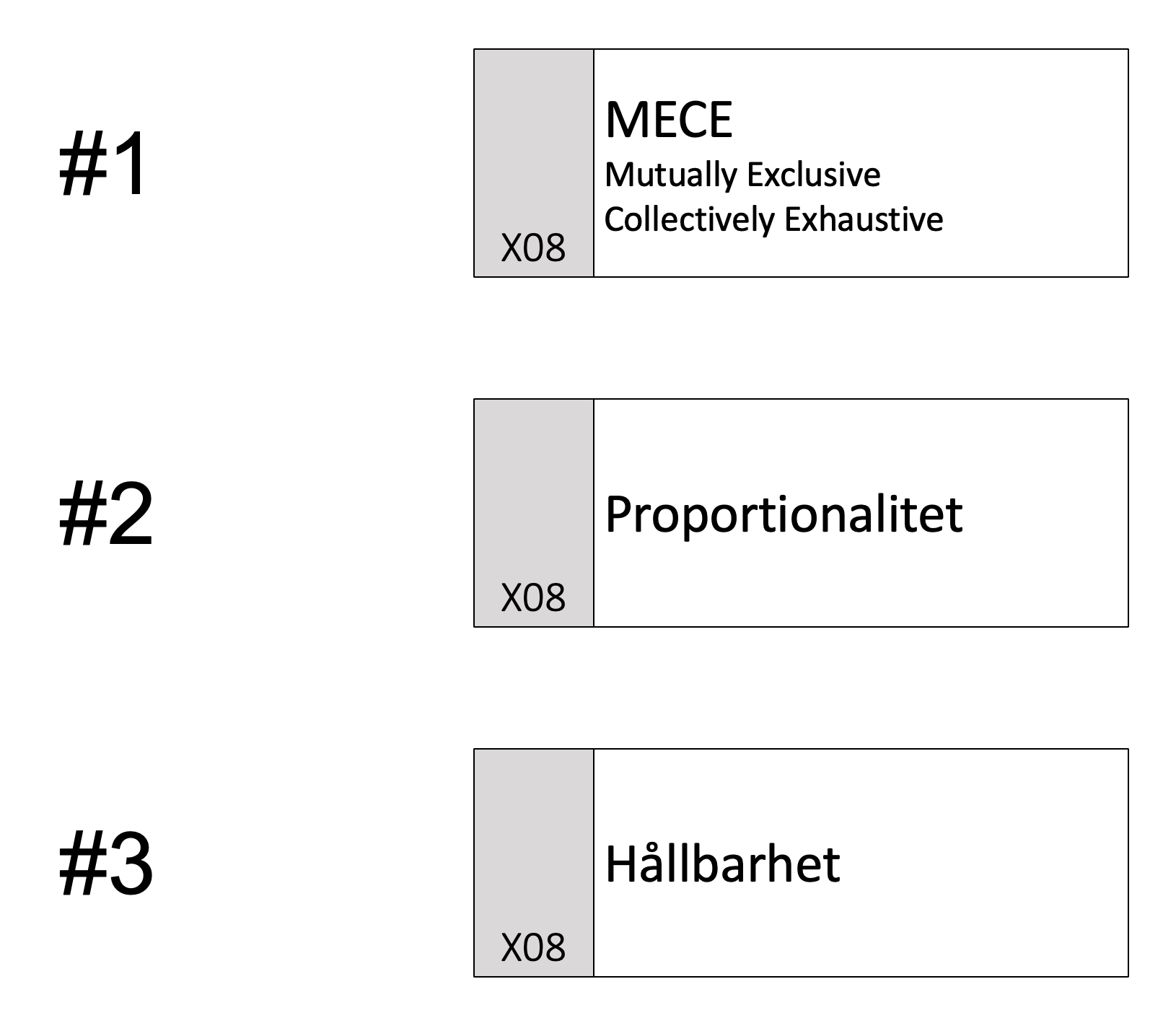Click empty white area right of Proportionalitet text
1176x1023 pixels.
1046,513
